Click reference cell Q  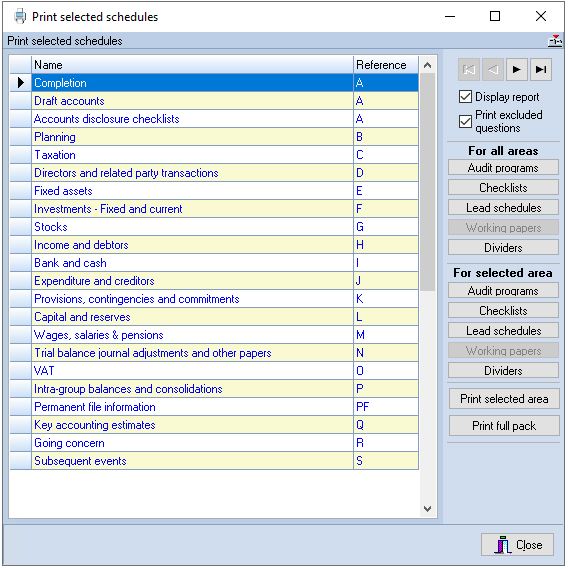tap(386, 425)
